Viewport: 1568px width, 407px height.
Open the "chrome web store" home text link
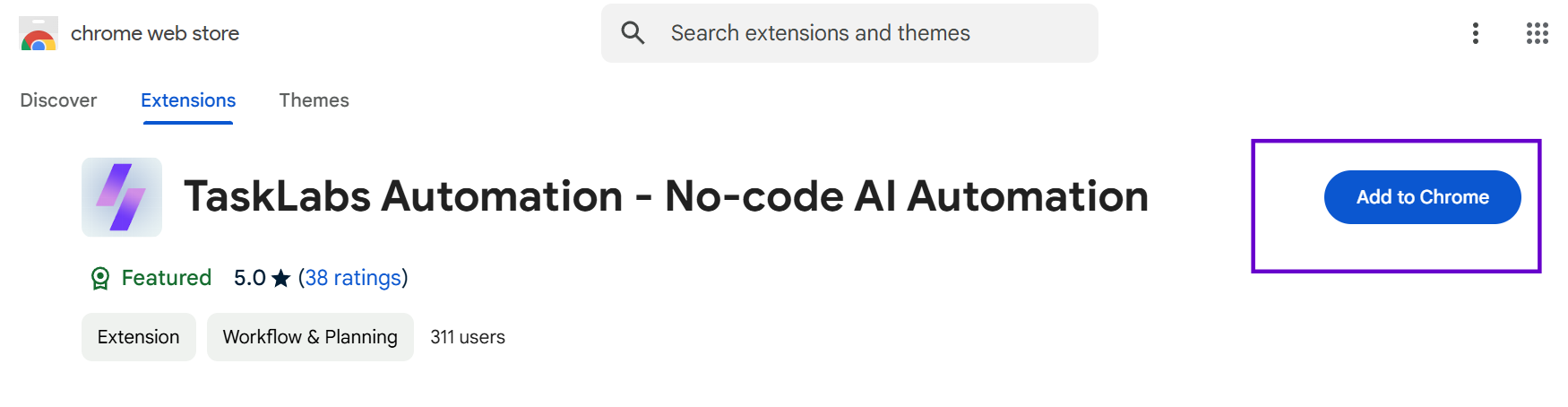[155, 34]
